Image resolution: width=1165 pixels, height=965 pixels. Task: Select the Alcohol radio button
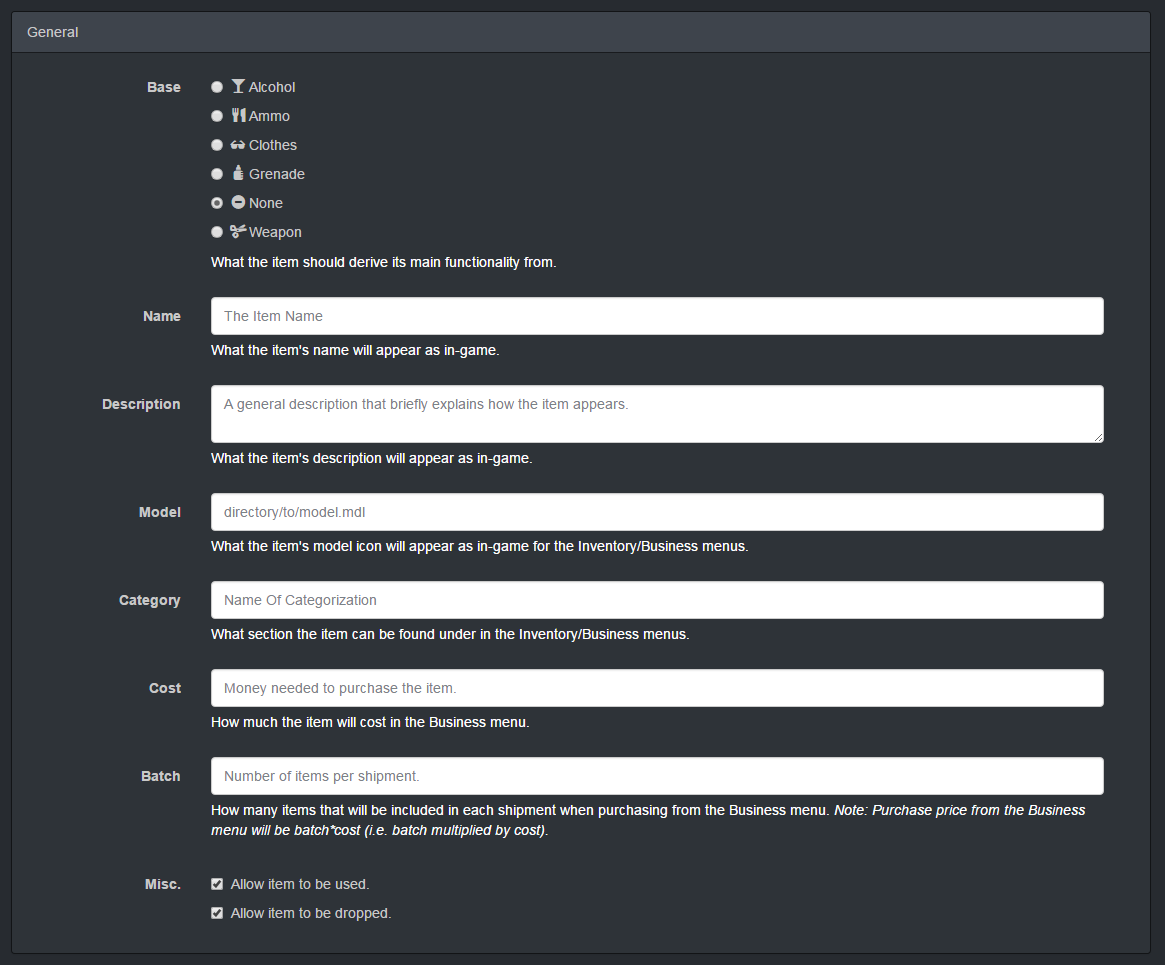[217, 88]
